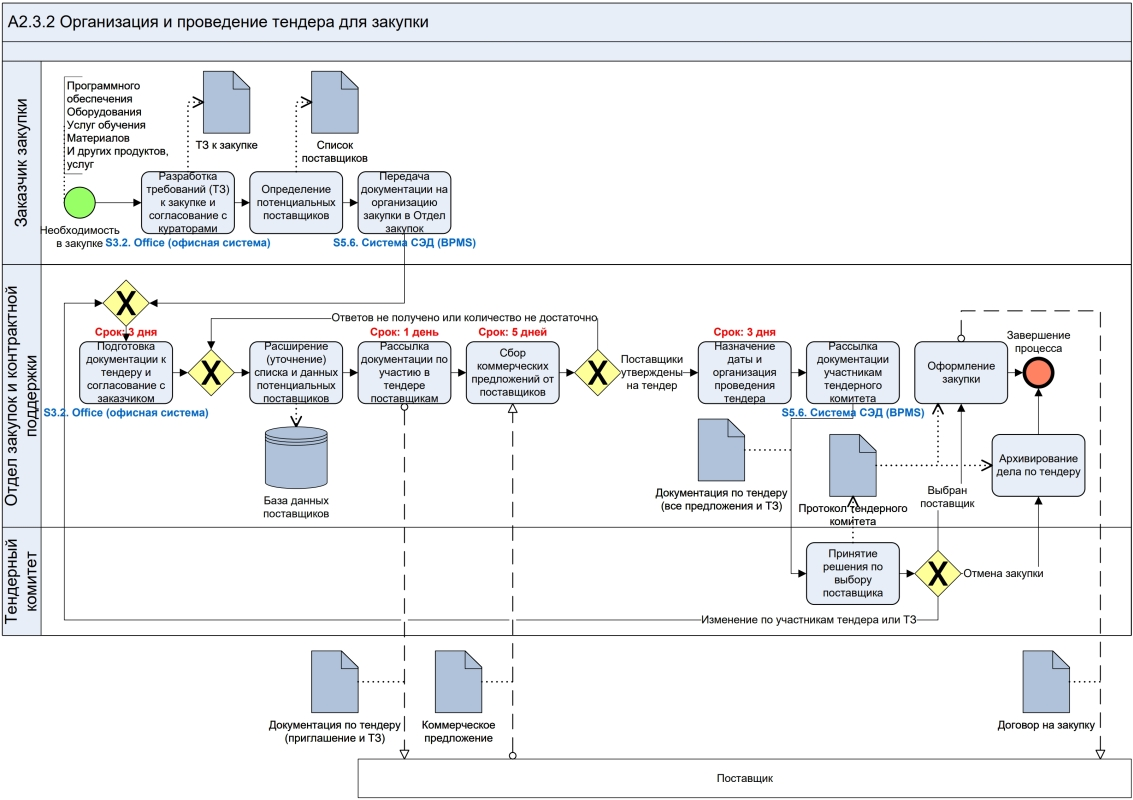Image resolution: width=1133 pixels, height=800 pixels.
Task: Click 'S5.6. Система СЭД (BPMS)' in Заказчик lane
Action: point(404,243)
